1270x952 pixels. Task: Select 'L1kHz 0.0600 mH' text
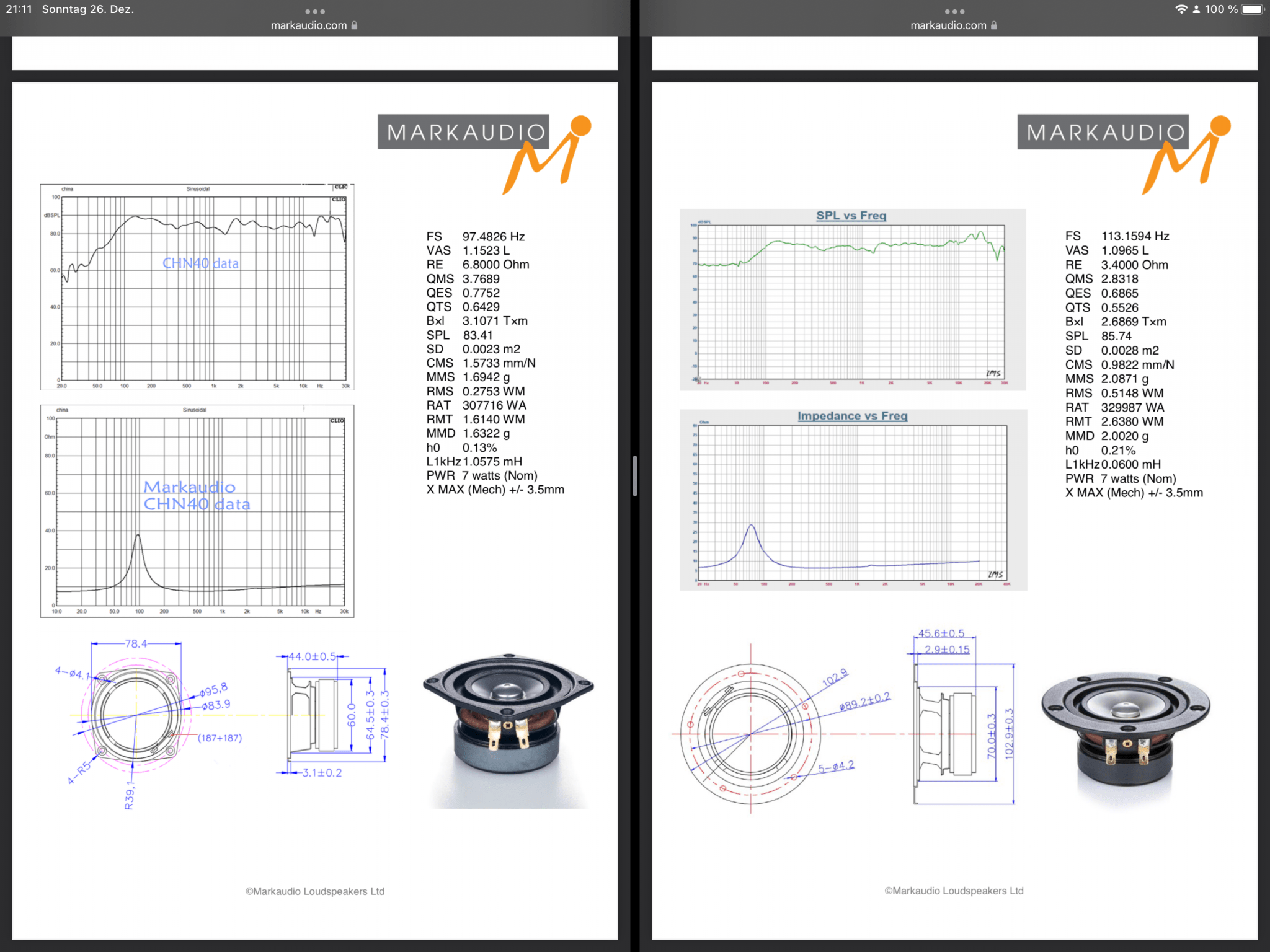click(x=1113, y=464)
